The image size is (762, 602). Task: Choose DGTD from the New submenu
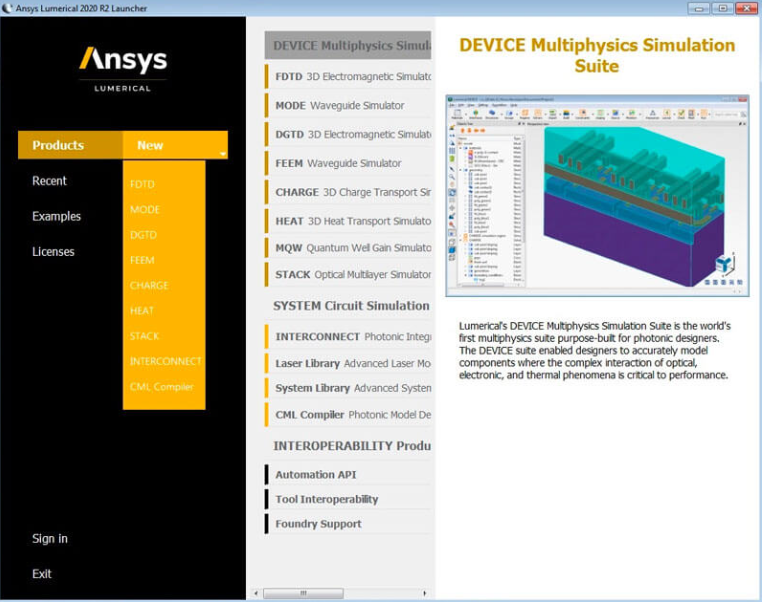pos(143,235)
